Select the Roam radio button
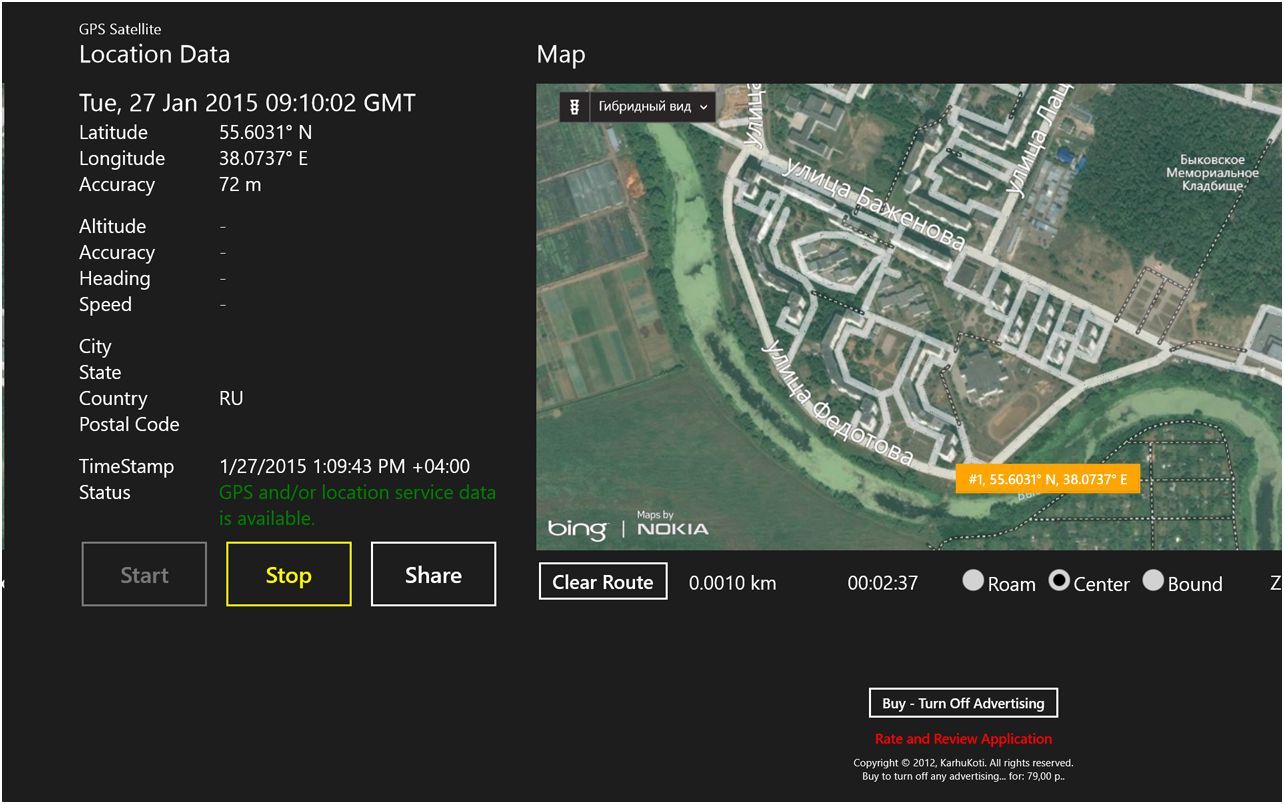1284x804 pixels. click(973, 581)
